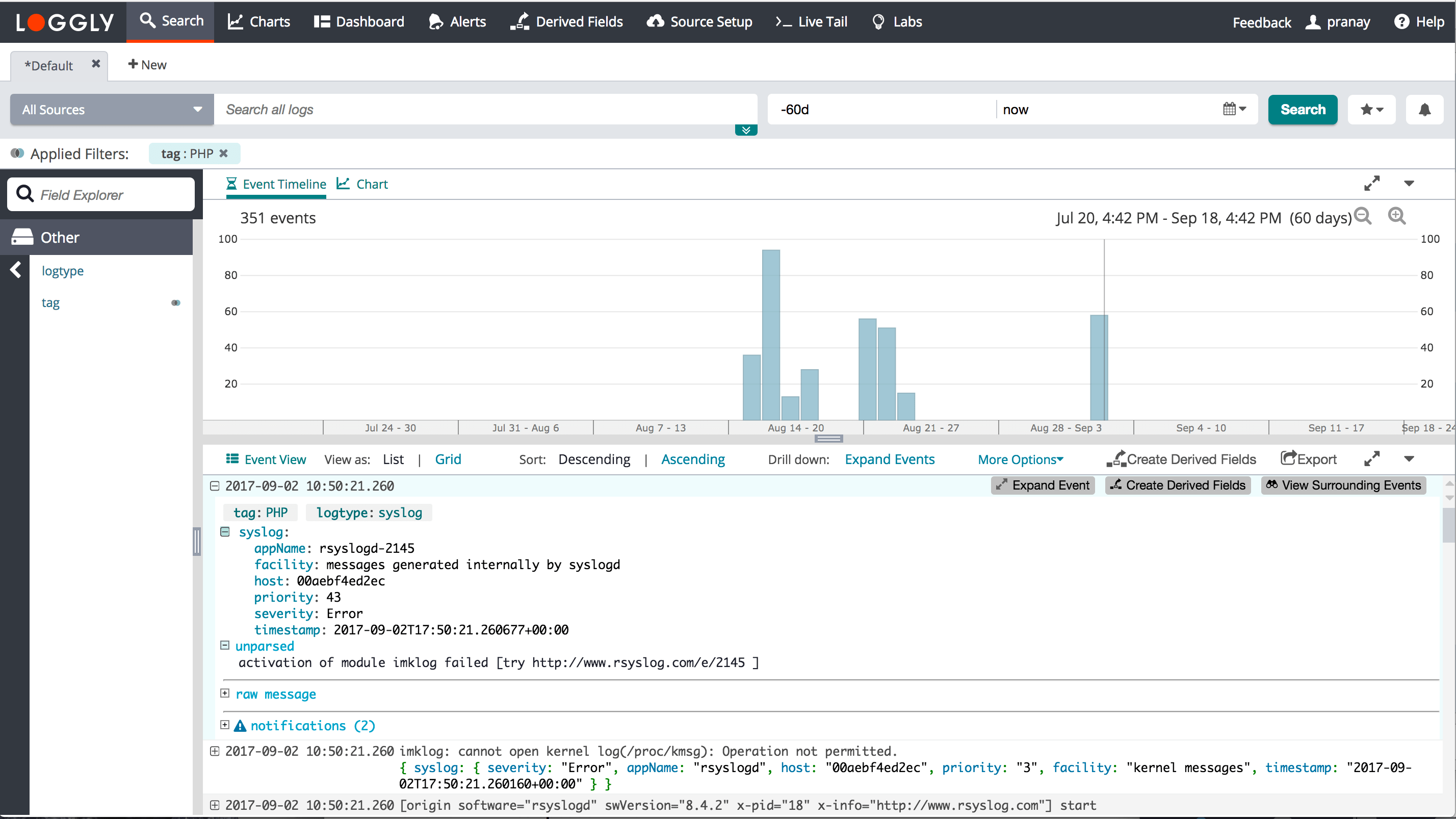Screen dimensions: 1456x819
Task: Open the saved searches star menu
Action: tap(1372, 109)
